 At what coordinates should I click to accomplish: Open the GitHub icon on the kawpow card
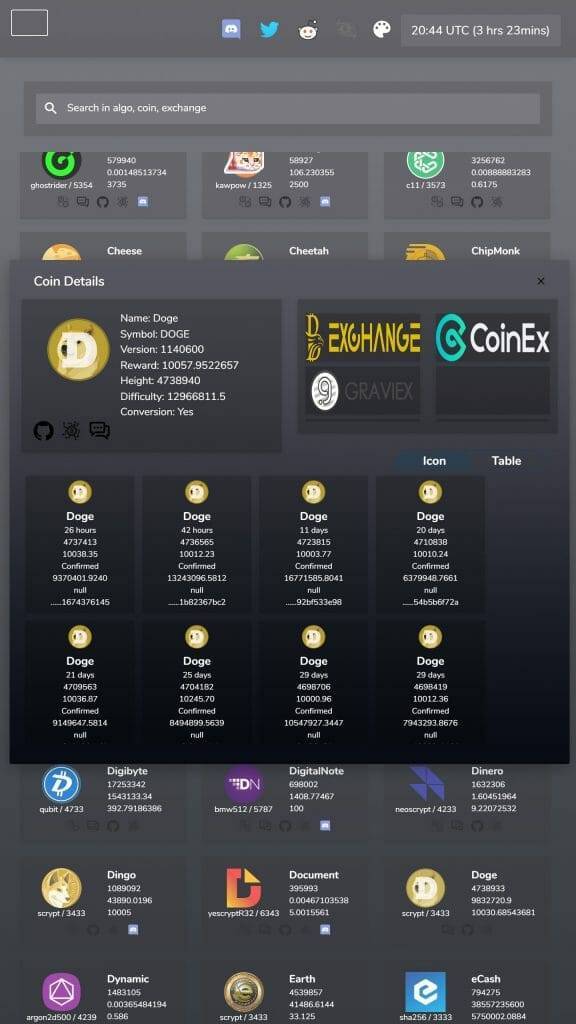pos(285,202)
